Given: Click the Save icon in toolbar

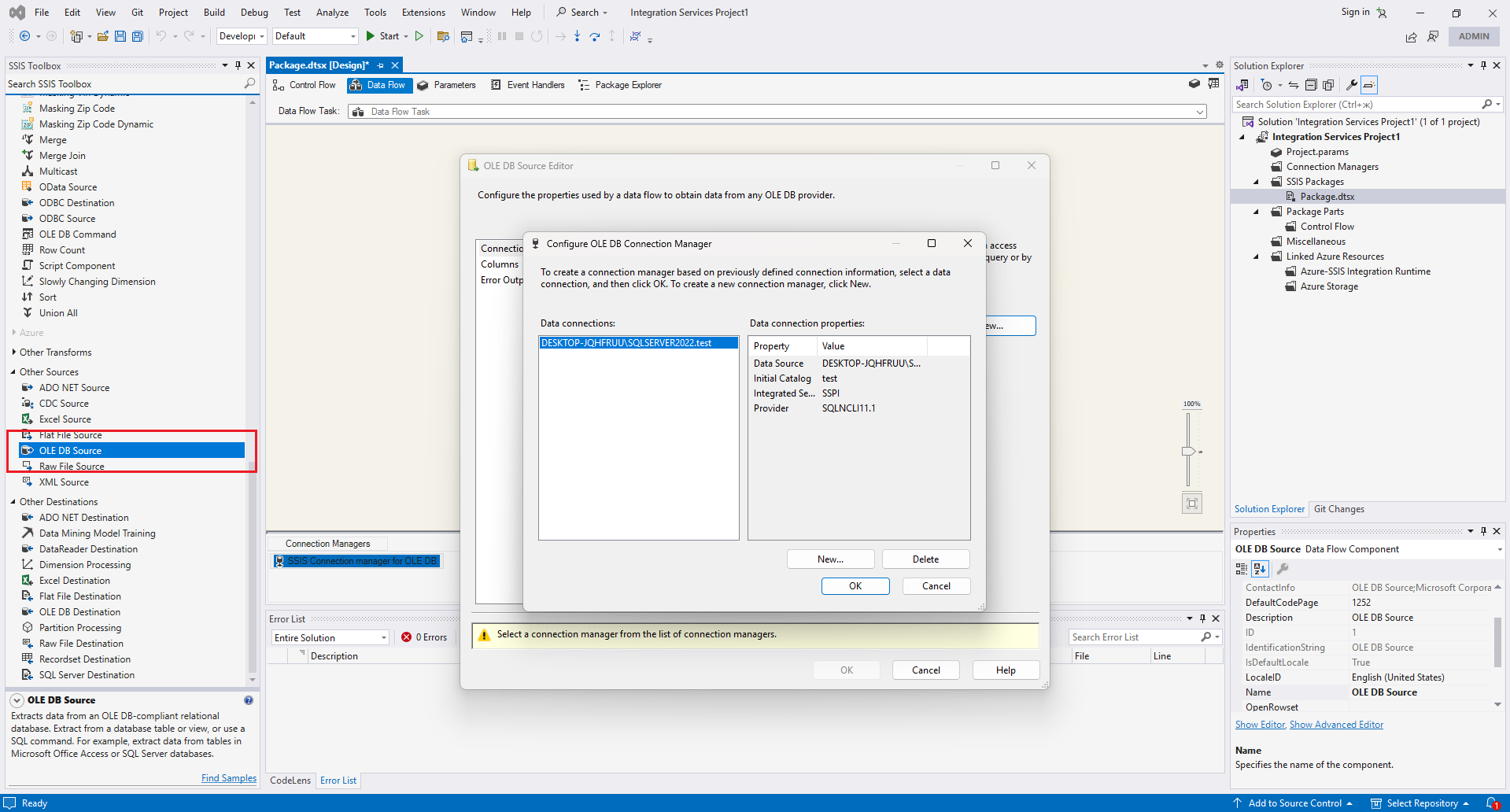Looking at the screenshot, I should pyautogui.click(x=120, y=36).
